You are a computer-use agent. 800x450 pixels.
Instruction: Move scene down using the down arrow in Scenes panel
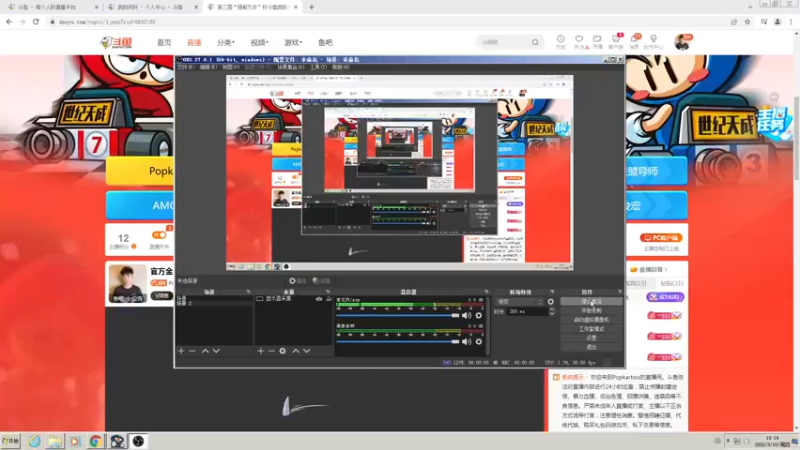pos(216,351)
